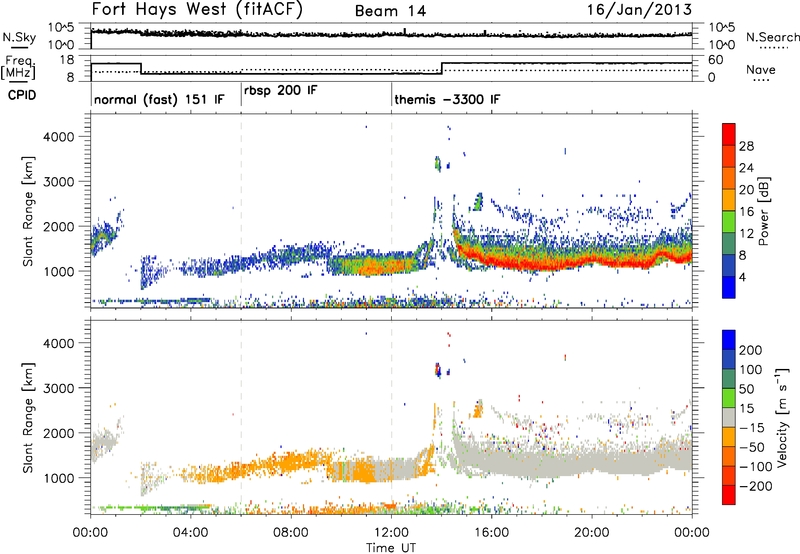Screen dimensions: 800x554
Task: Click the date '16/Jan/2013'
Action: (x=639, y=10)
